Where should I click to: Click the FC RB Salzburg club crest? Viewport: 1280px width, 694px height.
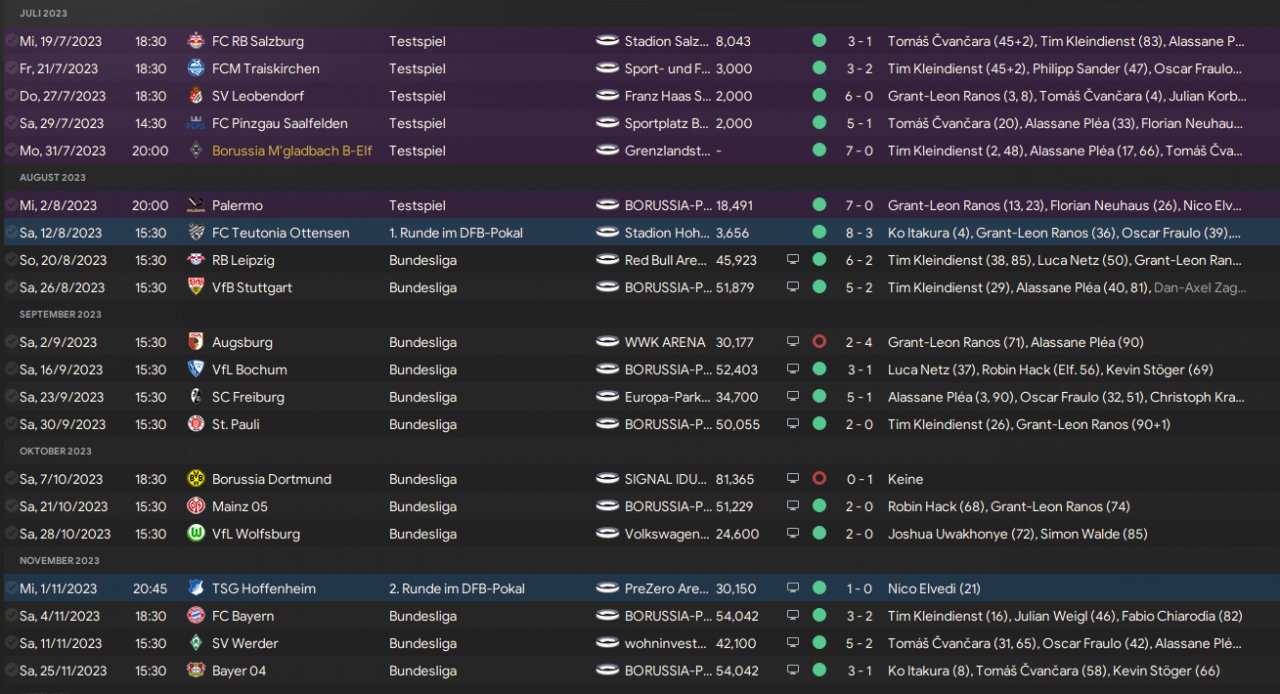coord(196,41)
